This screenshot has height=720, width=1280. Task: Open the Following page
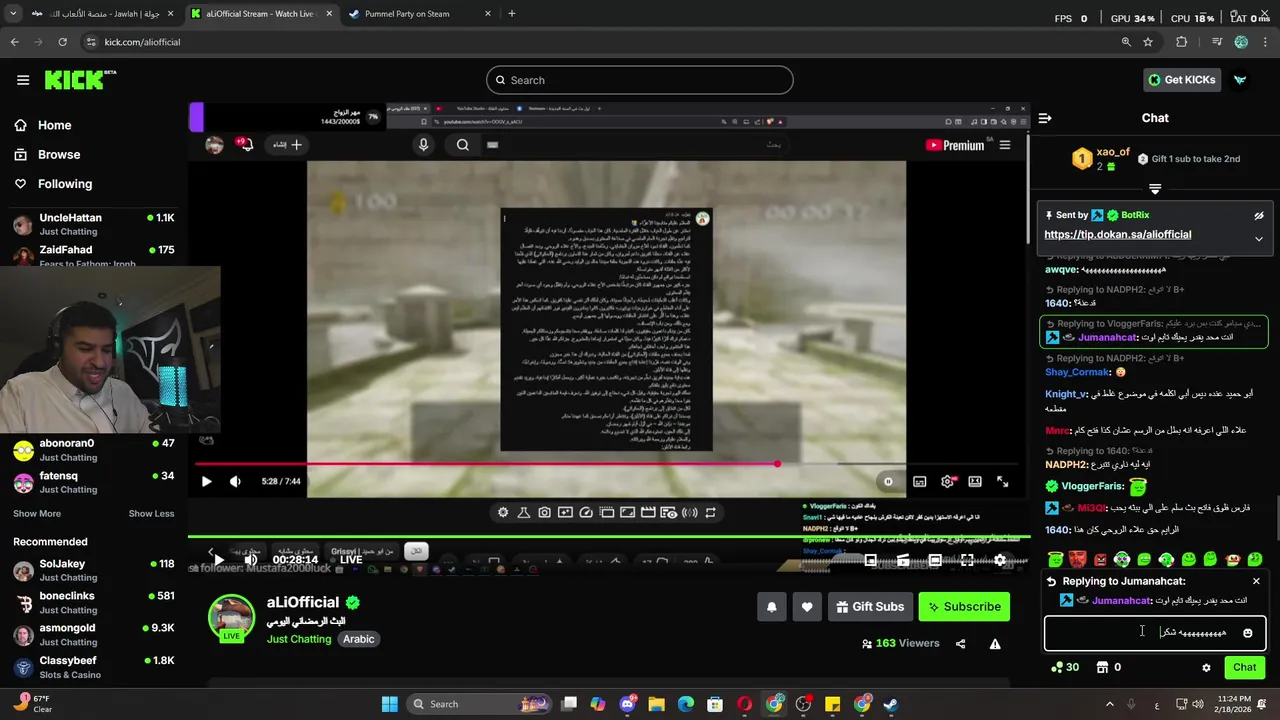click(54, 184)
